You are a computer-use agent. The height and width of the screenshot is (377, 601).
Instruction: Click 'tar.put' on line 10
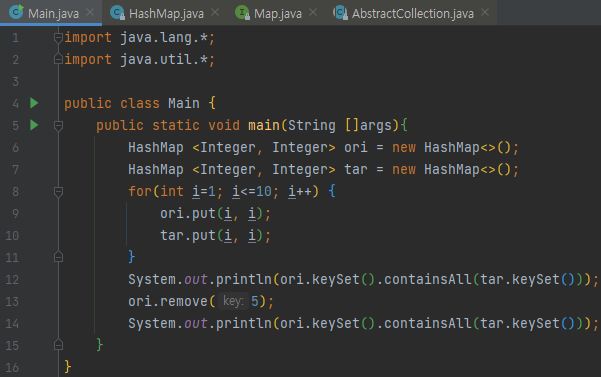tap(188, 235)
